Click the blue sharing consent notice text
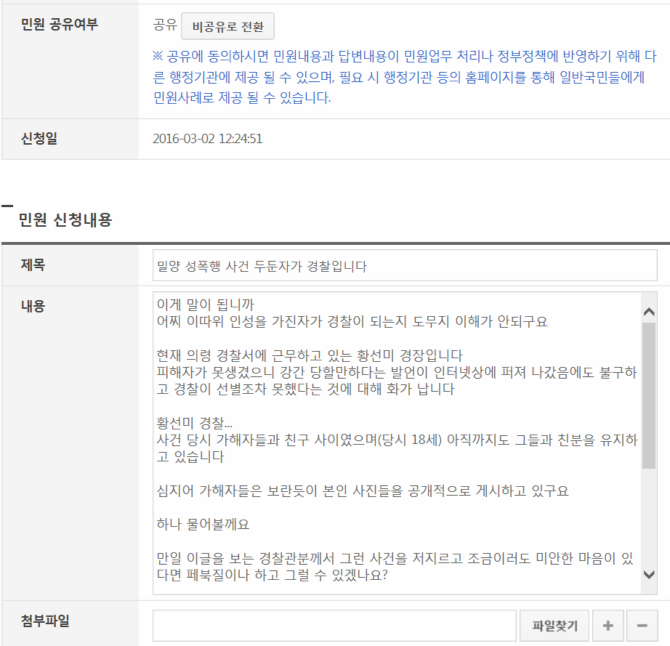The image size is (670, 646). (400, 75)
